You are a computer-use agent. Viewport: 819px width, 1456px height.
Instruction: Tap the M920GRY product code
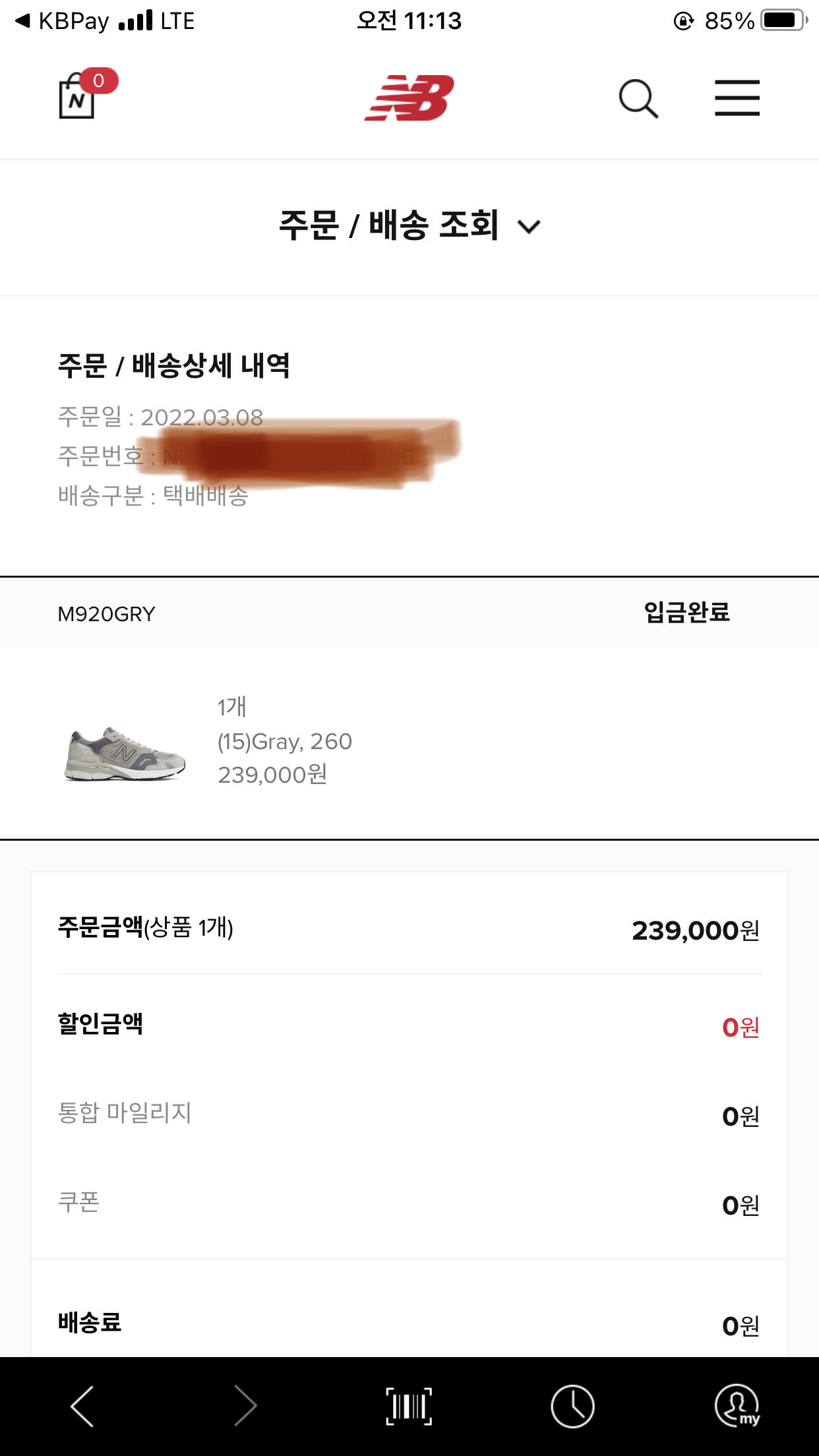coord(107,614)
